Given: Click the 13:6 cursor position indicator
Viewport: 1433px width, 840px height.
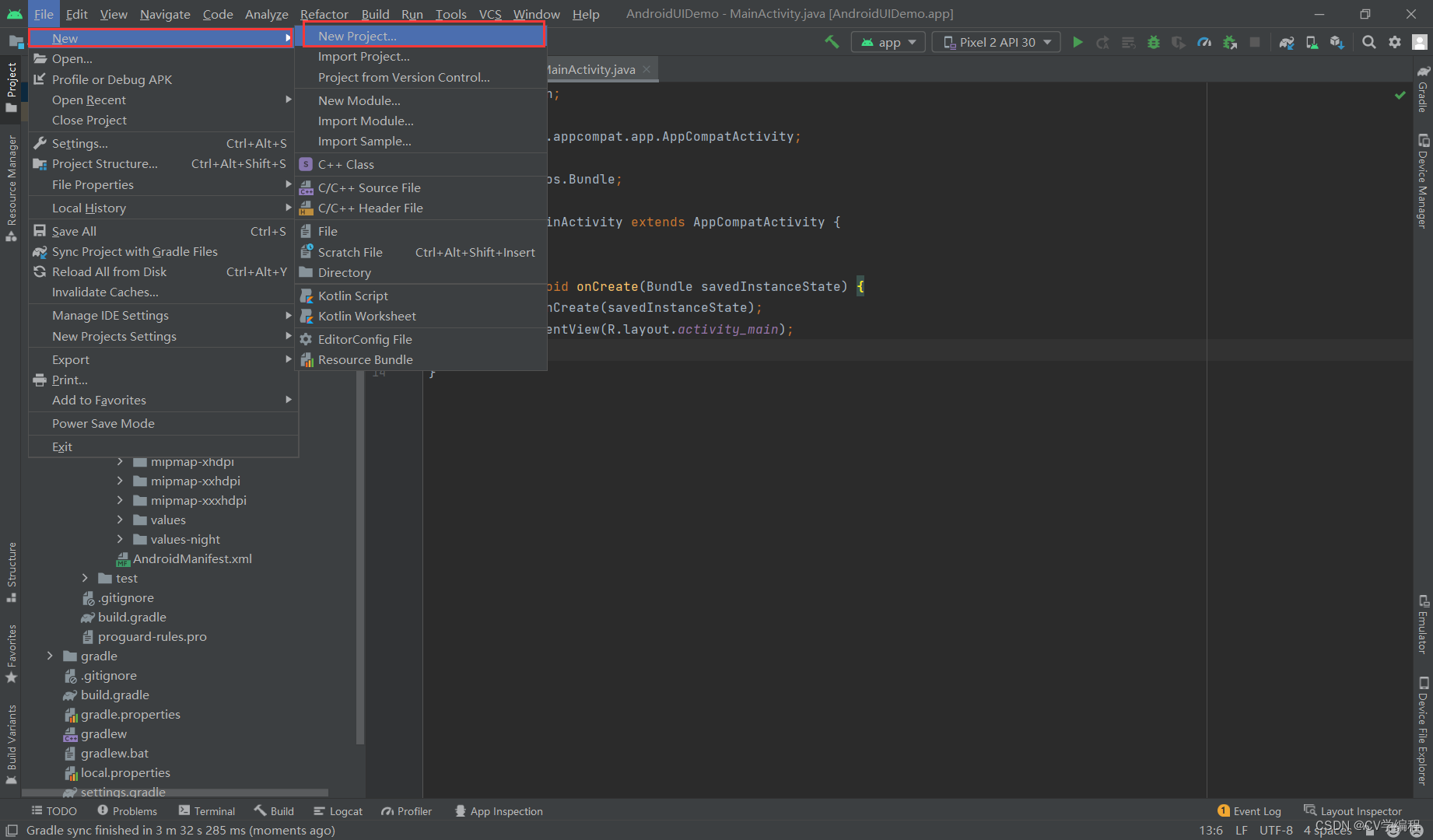Looking at the screenshot, I should pyautogui.click(x=1211, y=830).
